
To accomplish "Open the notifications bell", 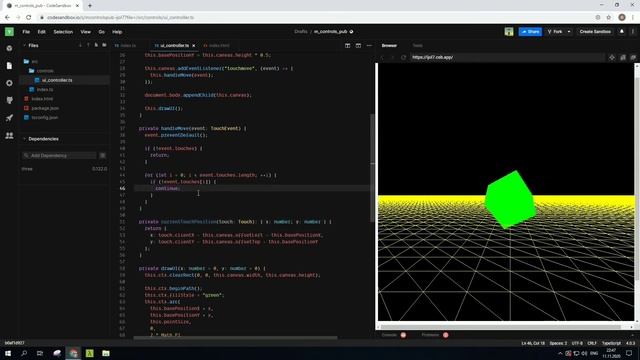I will pos(622,31).
